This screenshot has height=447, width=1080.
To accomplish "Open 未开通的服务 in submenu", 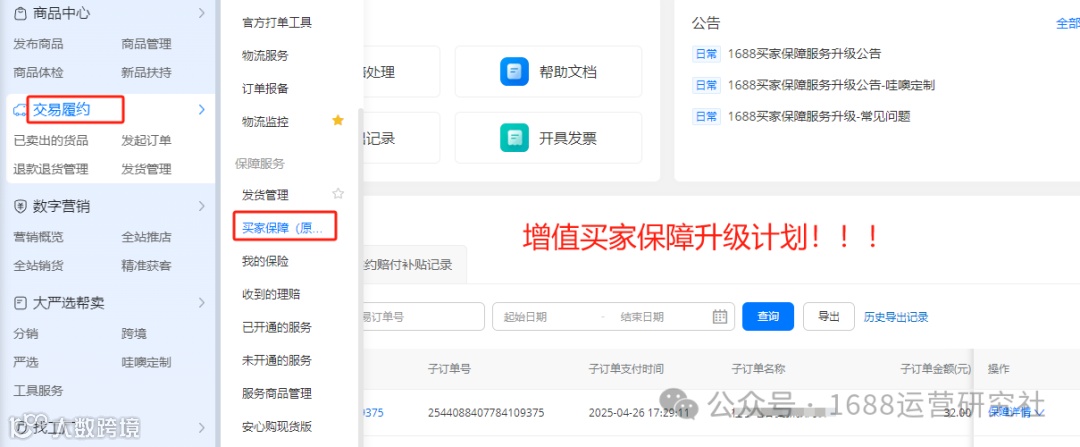I will click(277, 360).
